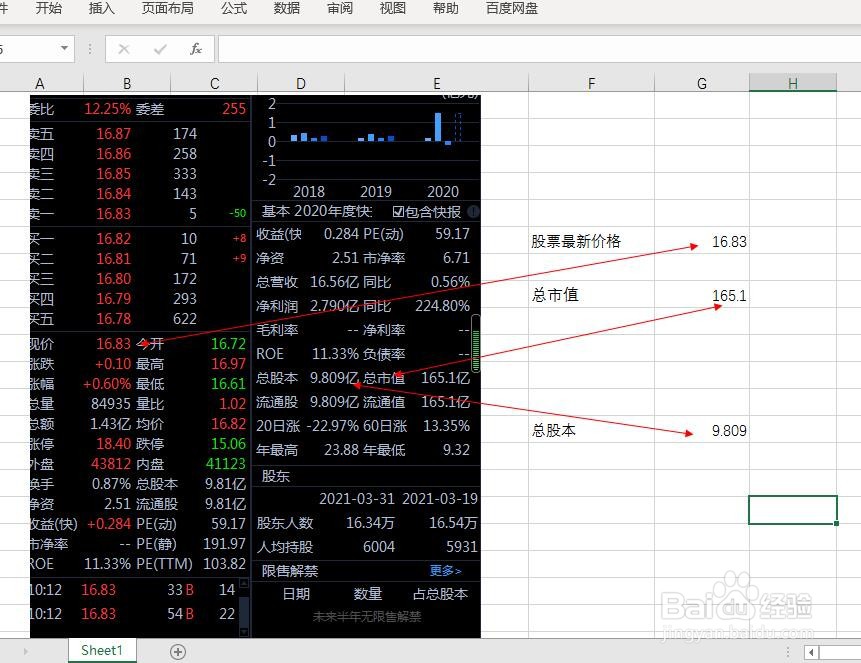Open the 视图 ribbon tab
The height and width of the screenshot is (663, 861).
pyautogui.click(x=393, y=8)
